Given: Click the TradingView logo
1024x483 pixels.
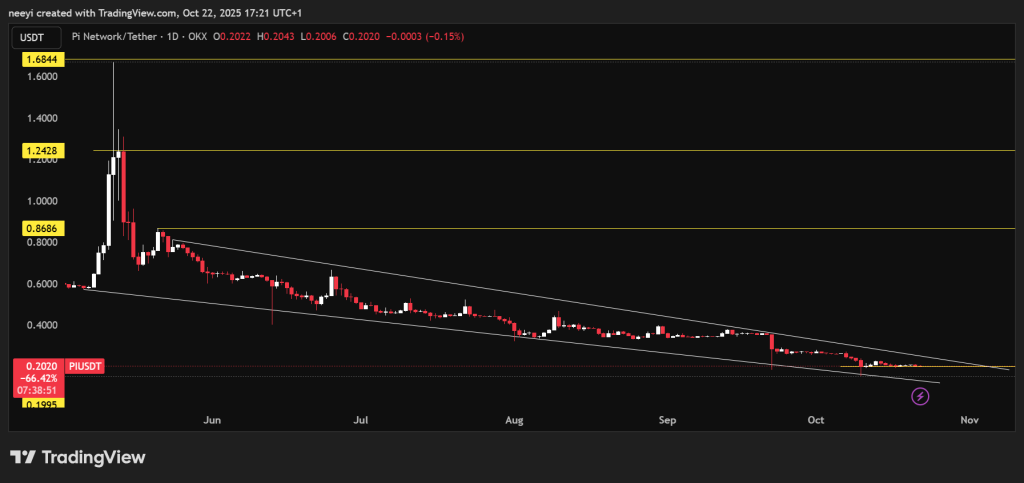Looking at the screenshot, I should (78, 457).
